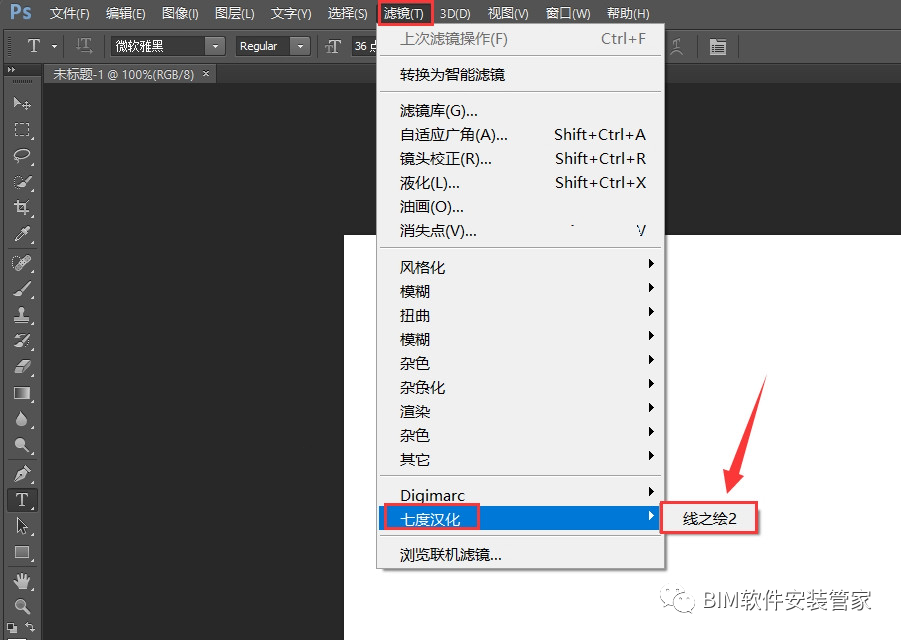Select the Clone Stamp tool
Viewport: 901px width, 640px height.
22,315
